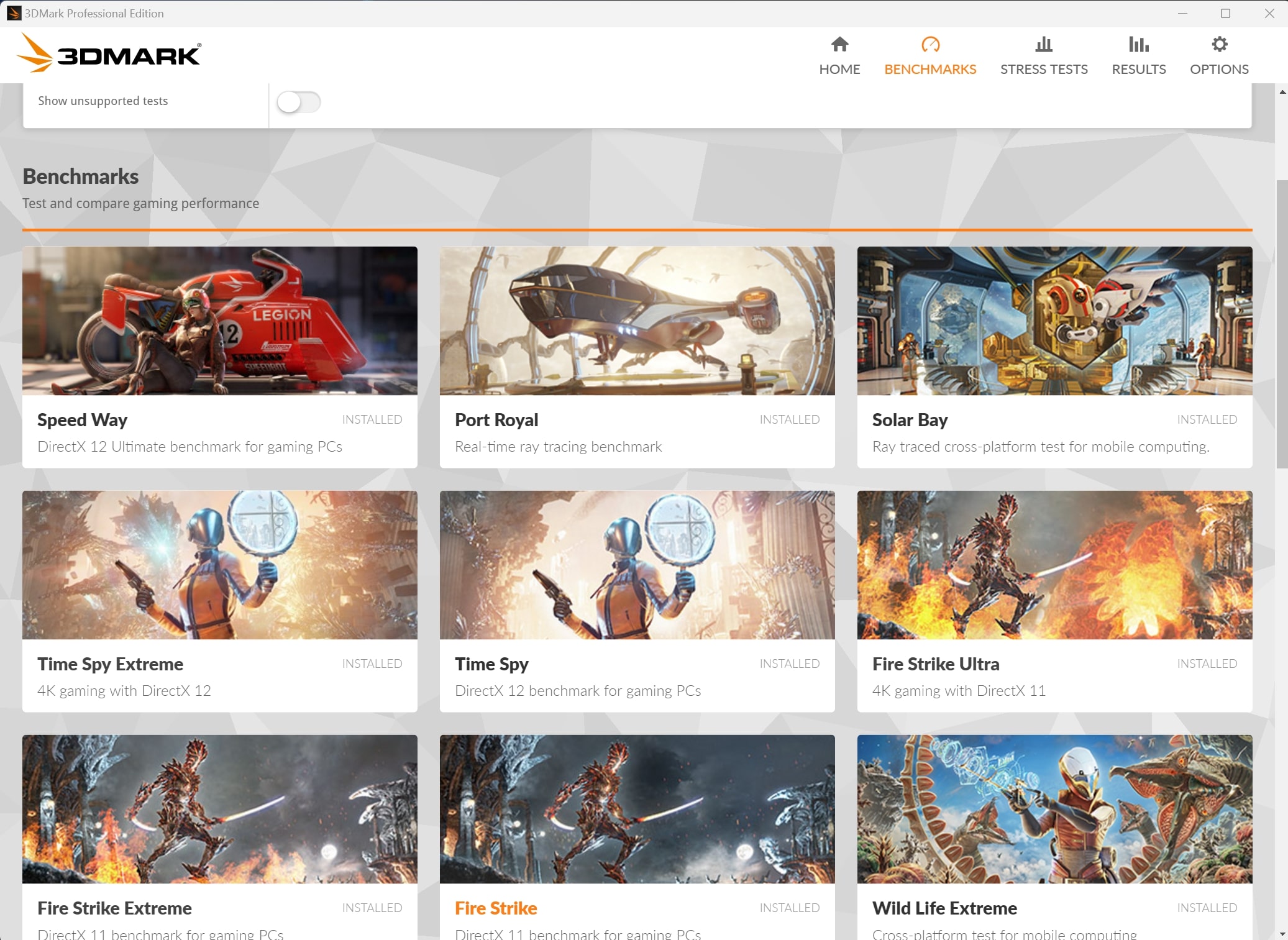This screenshot has height=940, width=1288.
Task: Click INSTALLED status on Fire Strike Ultra card
Action: click(x=1207, y=664)
